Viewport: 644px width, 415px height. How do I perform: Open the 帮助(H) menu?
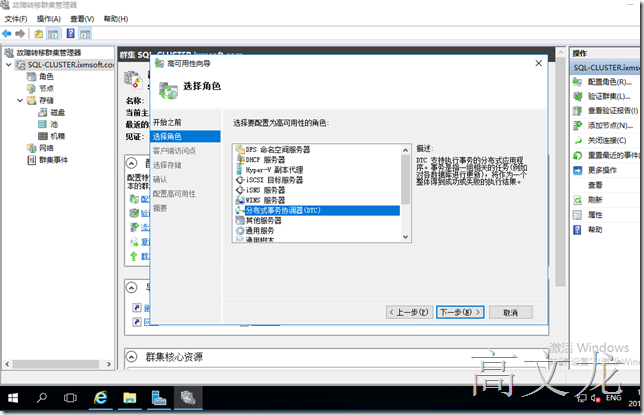pos(116,19)
